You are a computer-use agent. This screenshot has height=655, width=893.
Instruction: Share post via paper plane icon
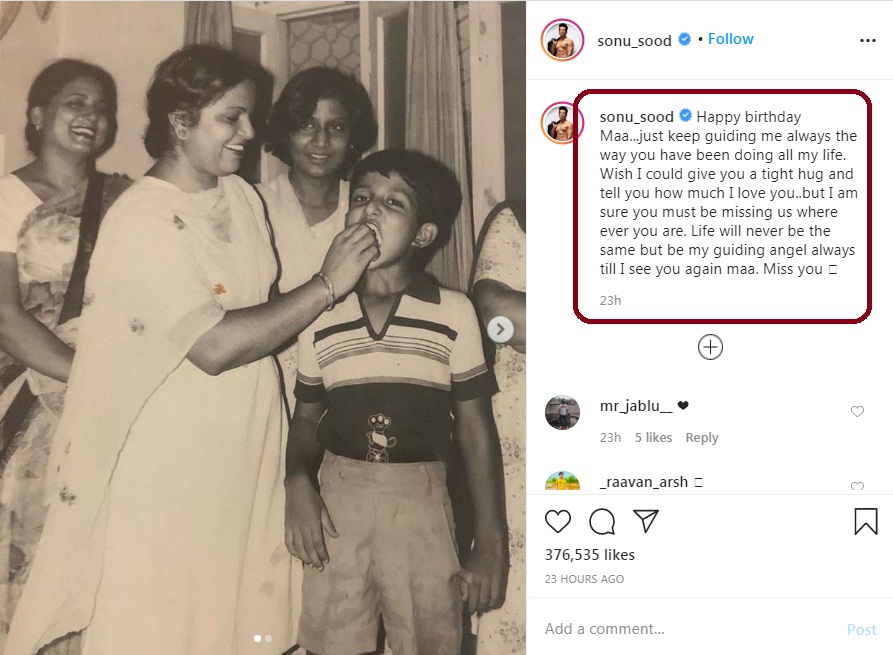(x=646, y=521)
